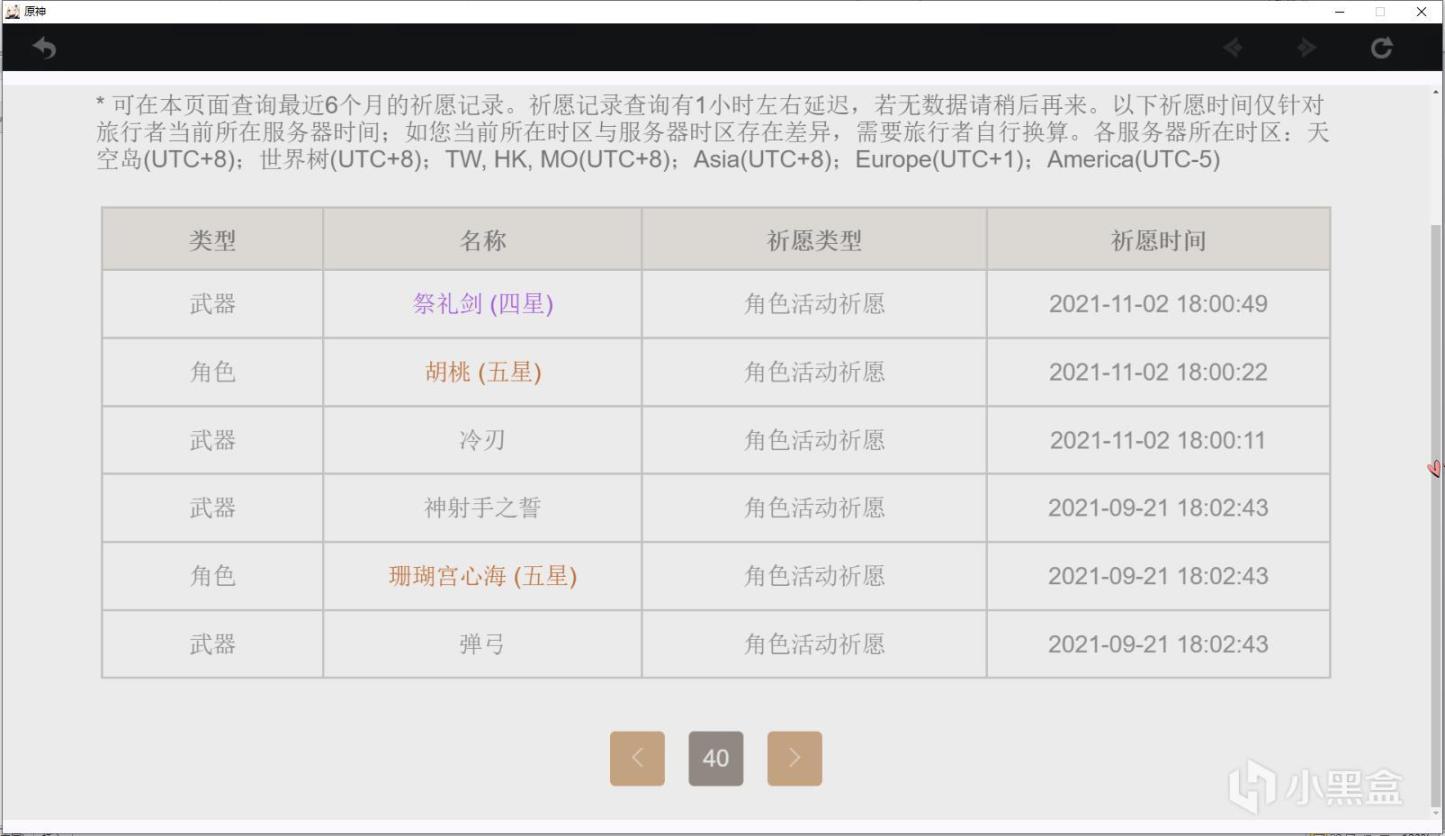Click 武器 type cell in the 冷刃 row
This screenshot has height=836, width=1445.
pos(212,440)
